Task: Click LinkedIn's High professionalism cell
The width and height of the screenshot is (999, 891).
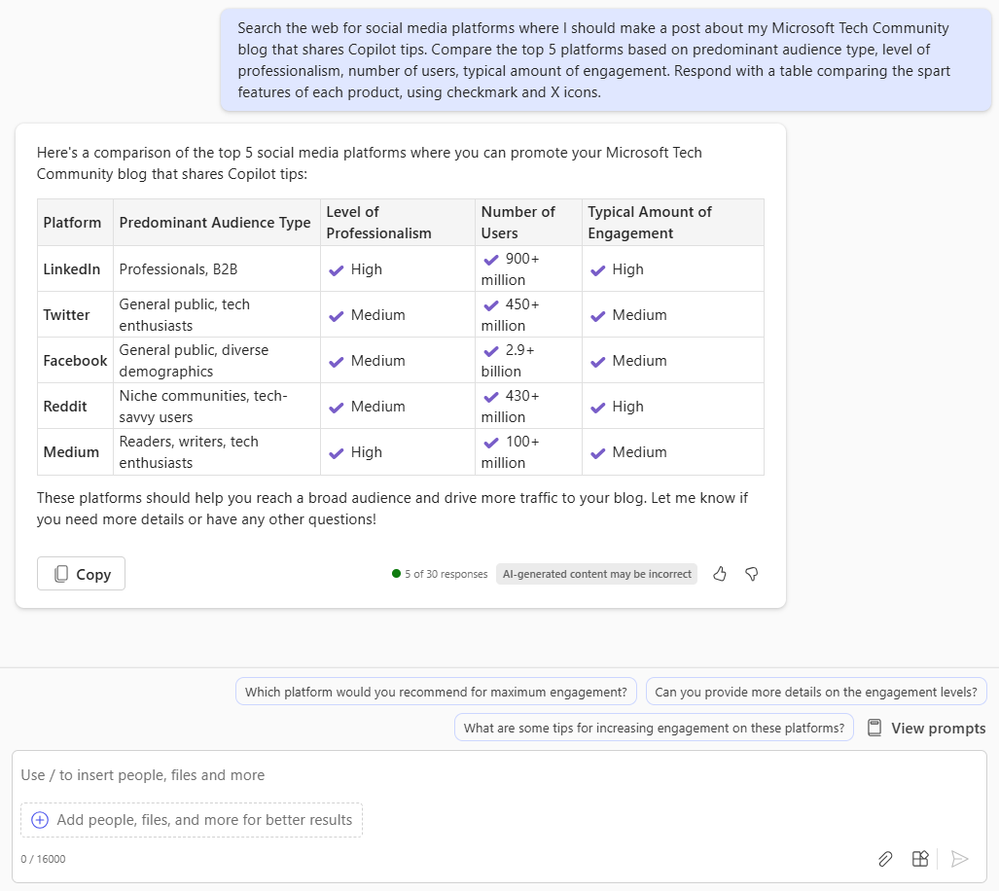Action: point(398,269)
